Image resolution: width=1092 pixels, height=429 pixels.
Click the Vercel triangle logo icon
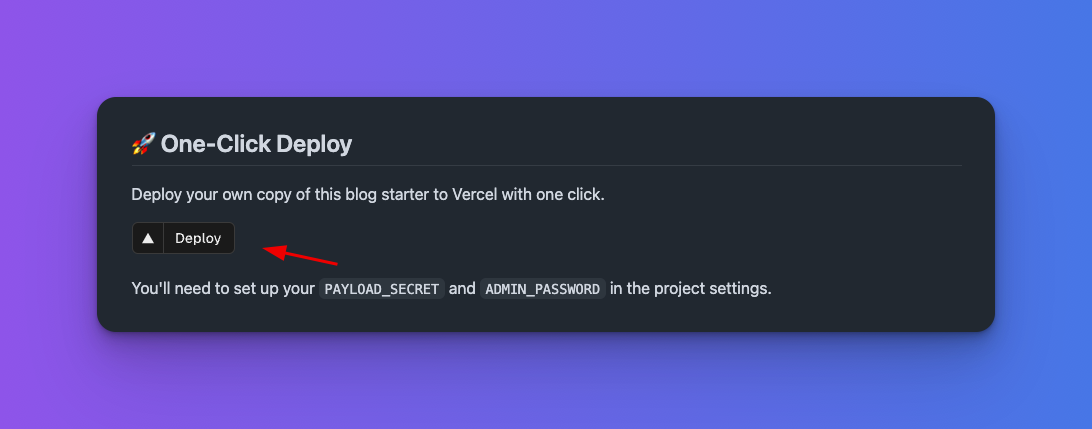tap(148, 238)
